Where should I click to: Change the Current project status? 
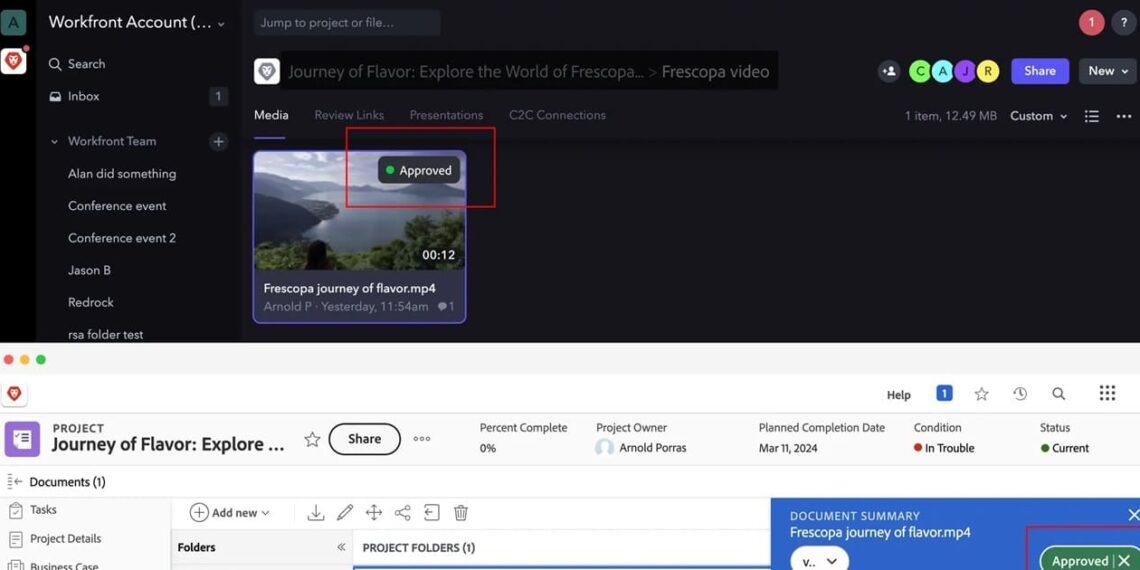1064,448
